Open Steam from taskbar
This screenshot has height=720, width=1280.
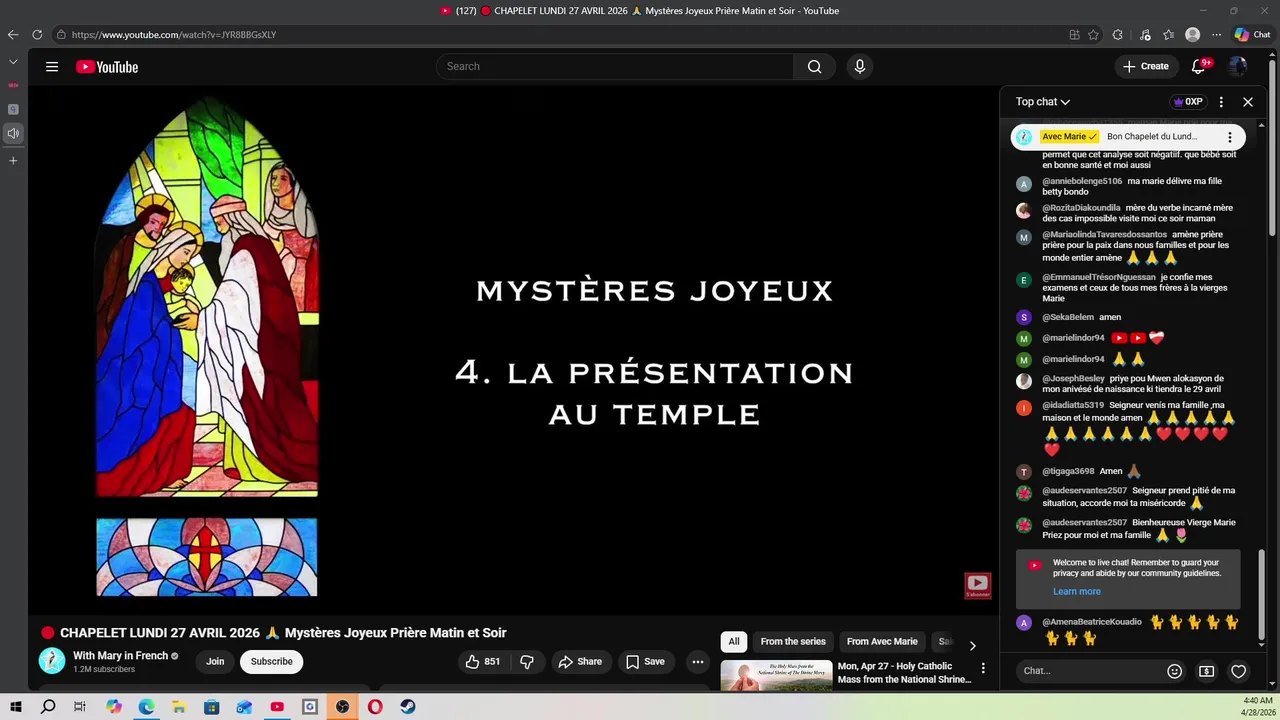(407, 707)
